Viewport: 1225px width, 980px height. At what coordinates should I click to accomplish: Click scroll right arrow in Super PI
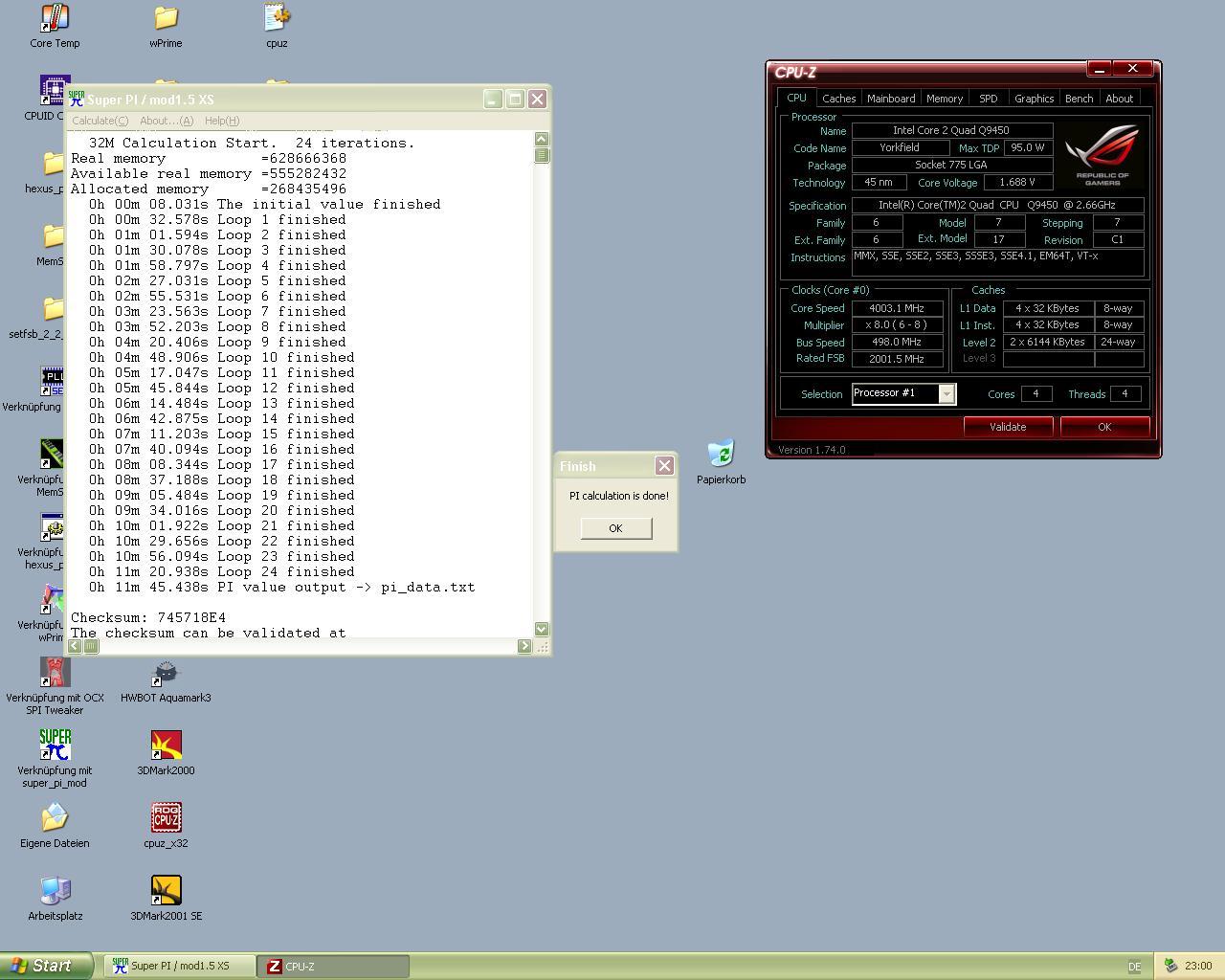point(524,646)
